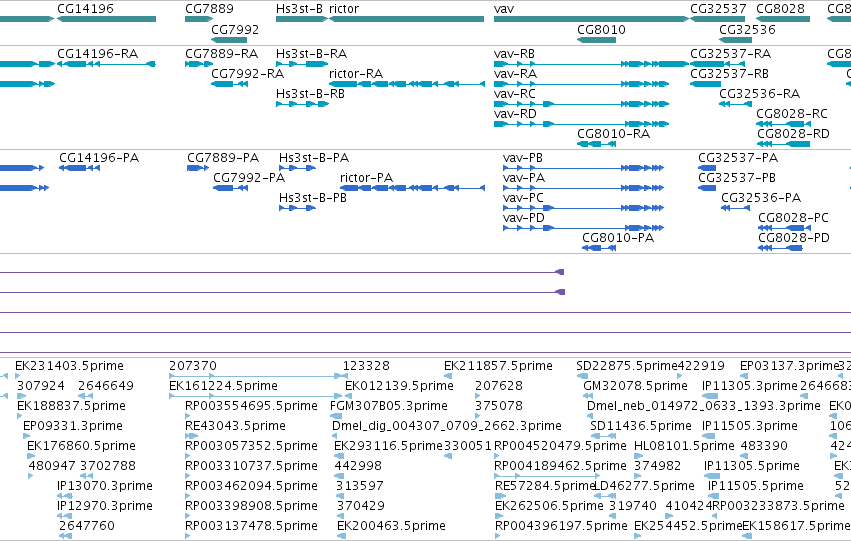The width and height of the screenshot is (851, 541).
Task: Select Dmel_dig_004307_0709_2662.3prime entry
Action: (447, 426)
